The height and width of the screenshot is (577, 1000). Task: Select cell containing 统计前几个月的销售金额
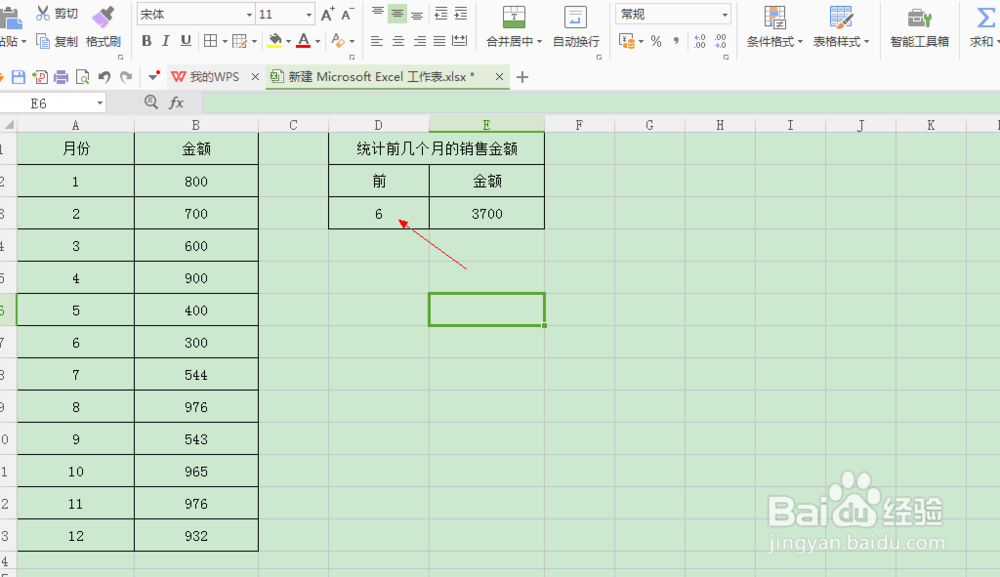tap(436, 149)
